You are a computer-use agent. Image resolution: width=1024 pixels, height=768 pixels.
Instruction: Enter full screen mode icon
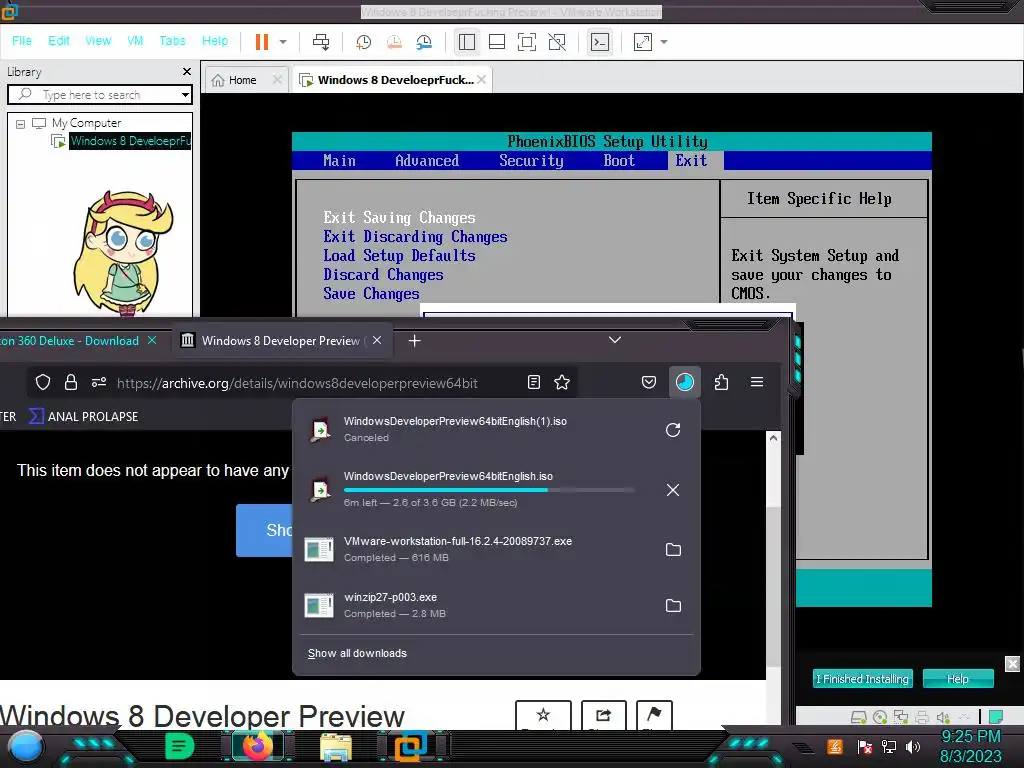(527, 42)
